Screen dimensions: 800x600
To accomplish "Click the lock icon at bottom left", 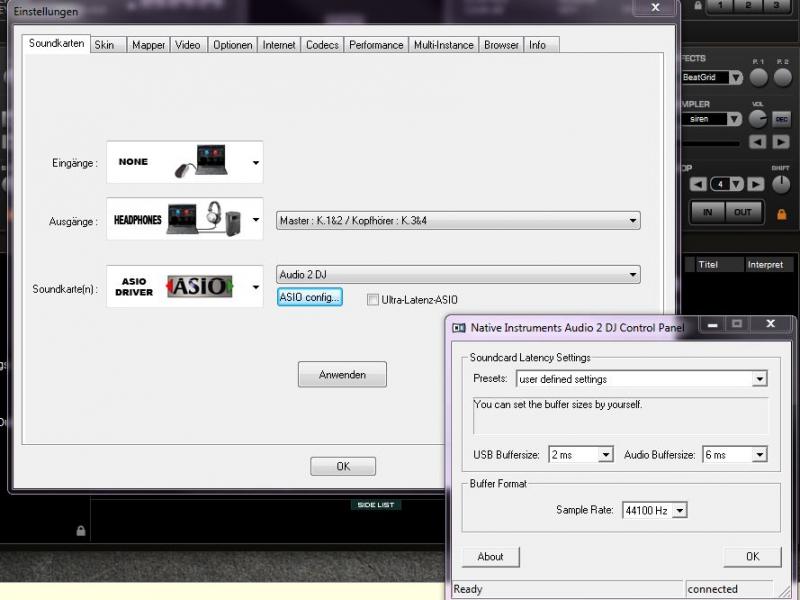I will (81, 531).
